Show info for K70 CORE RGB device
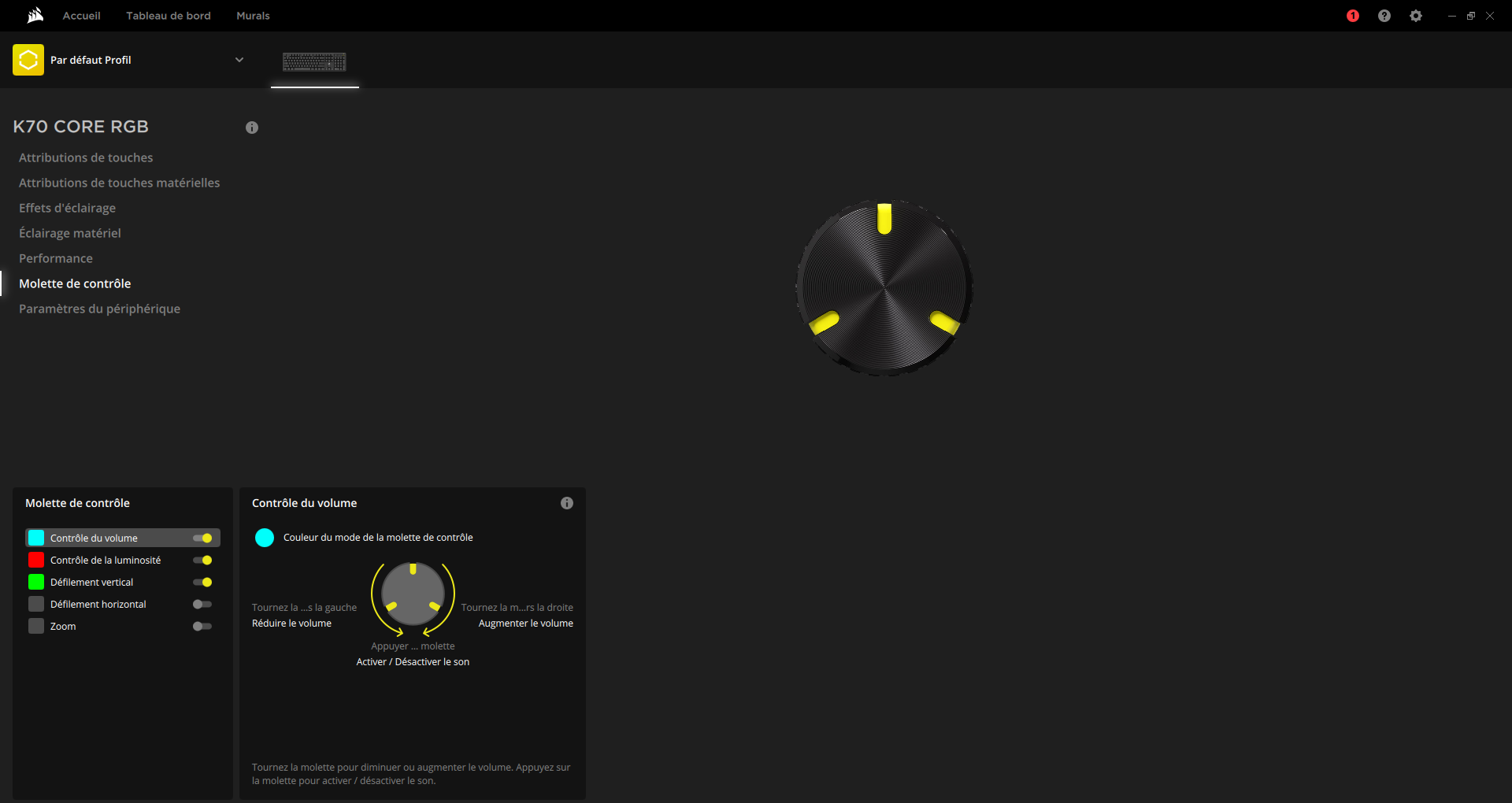The image size is (1512, 803). (x=252, y=128)
